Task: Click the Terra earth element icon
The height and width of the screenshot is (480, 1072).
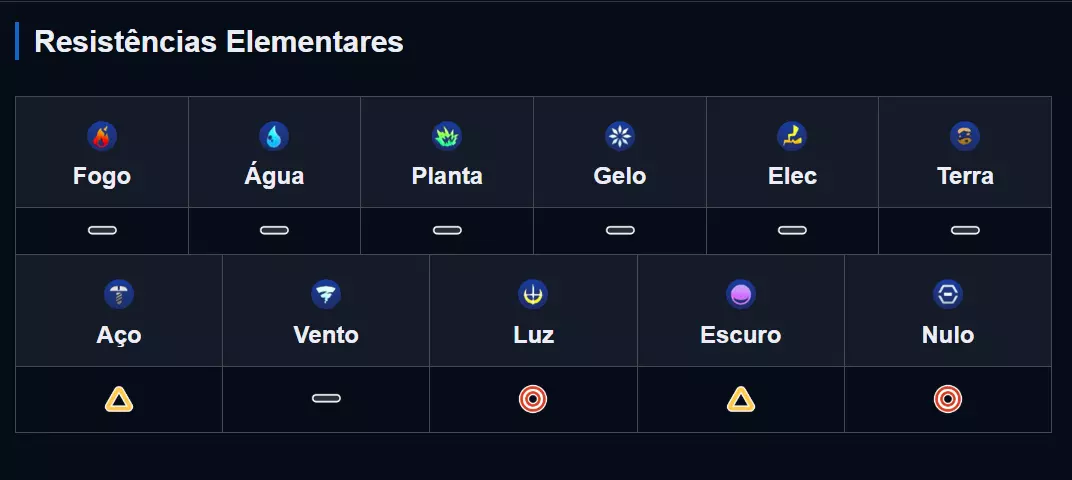Action: (965, 136)
